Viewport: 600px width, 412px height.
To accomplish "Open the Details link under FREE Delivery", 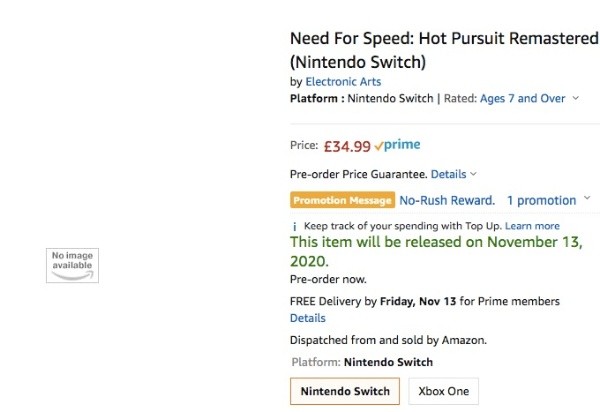I will tap(307, 318).
